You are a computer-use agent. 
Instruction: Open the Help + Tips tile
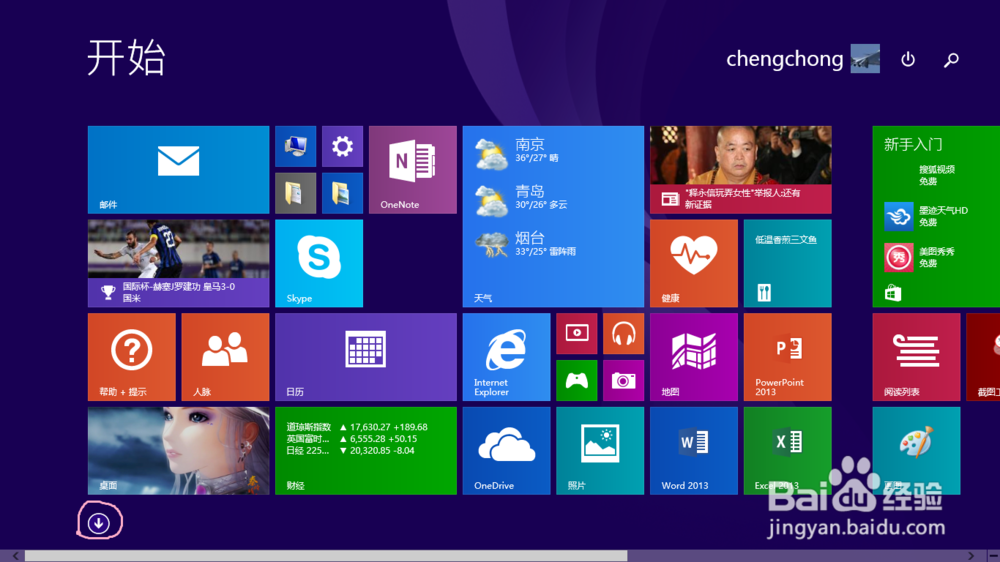pos(131,357)
